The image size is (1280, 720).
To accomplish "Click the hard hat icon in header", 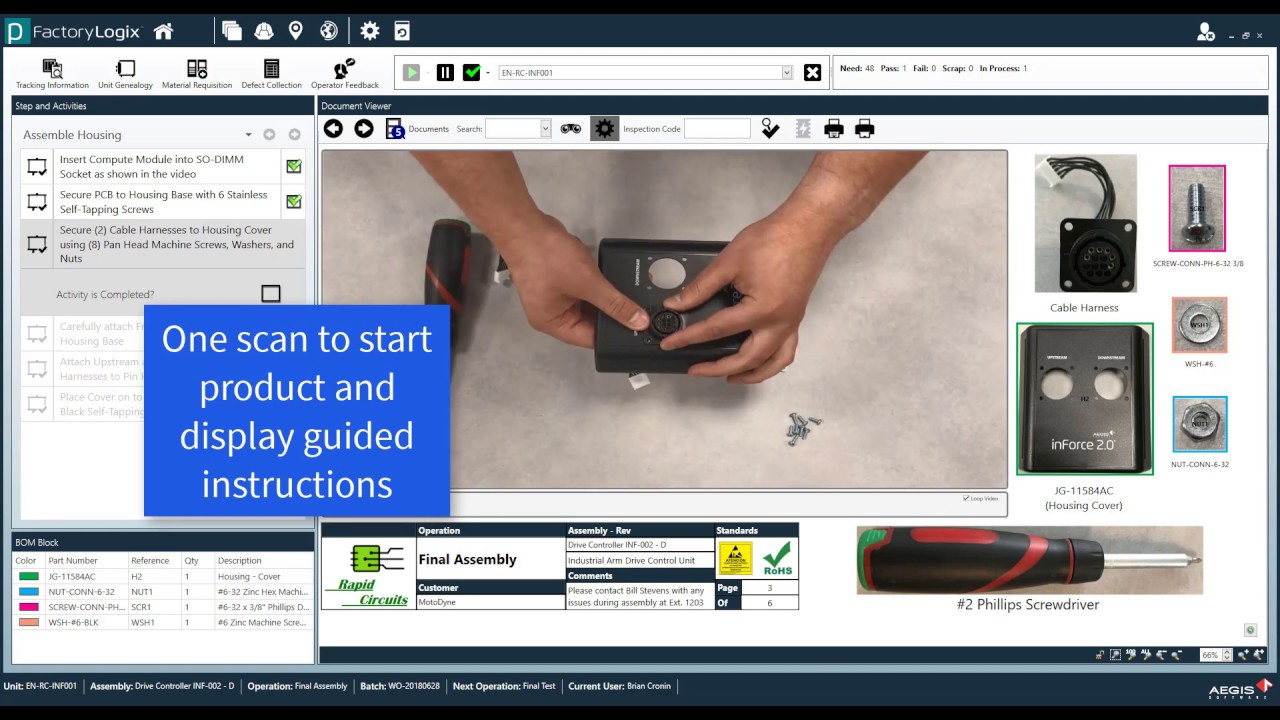I will point(264,31).
